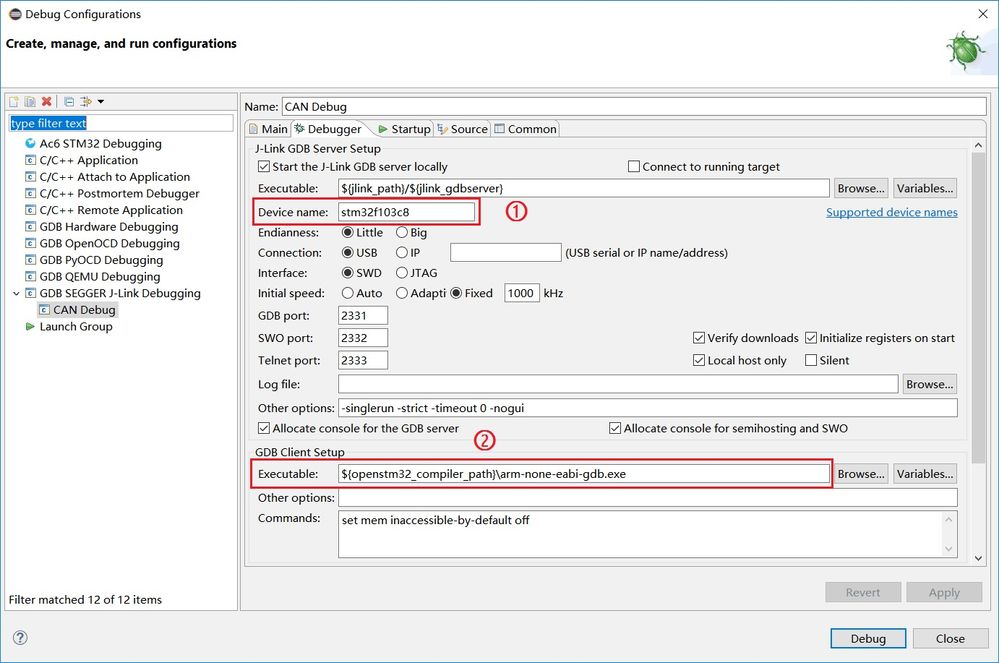999x663 pixels.
Task: Select GDB Hardware Debugging item
Action: [108, 226]
